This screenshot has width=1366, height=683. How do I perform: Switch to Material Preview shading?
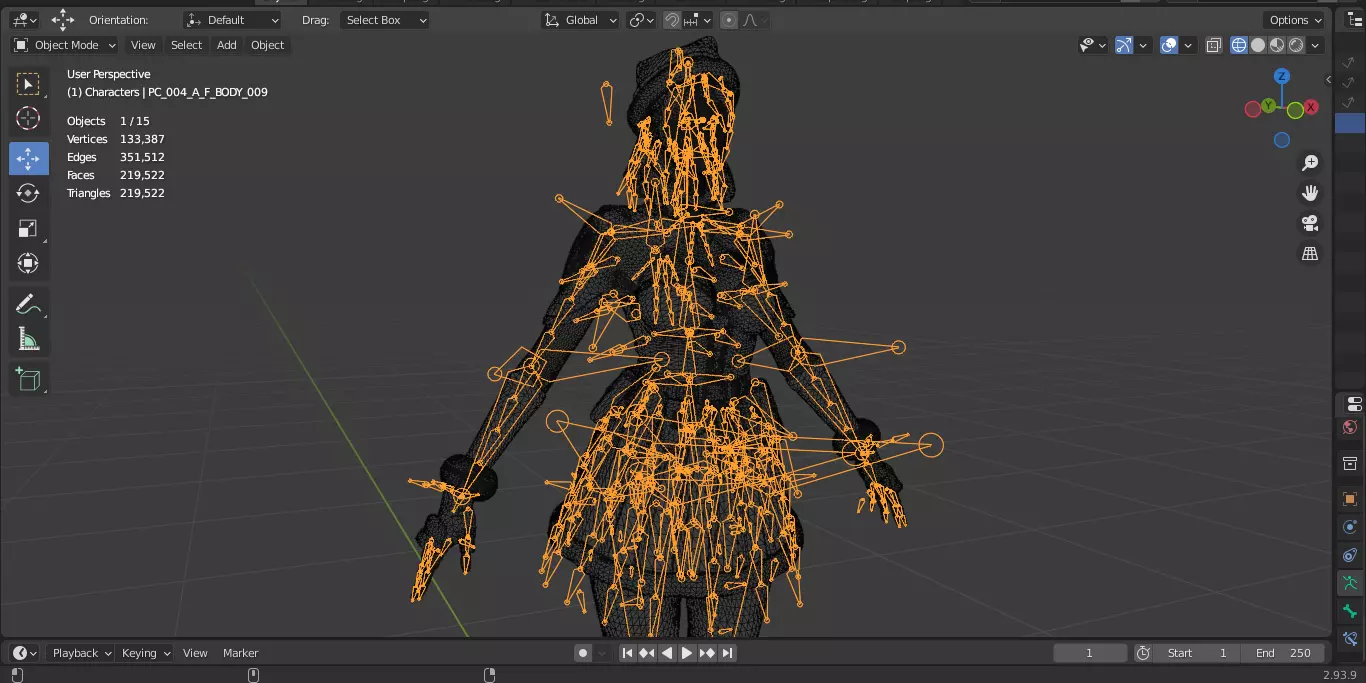[1277, 45]
